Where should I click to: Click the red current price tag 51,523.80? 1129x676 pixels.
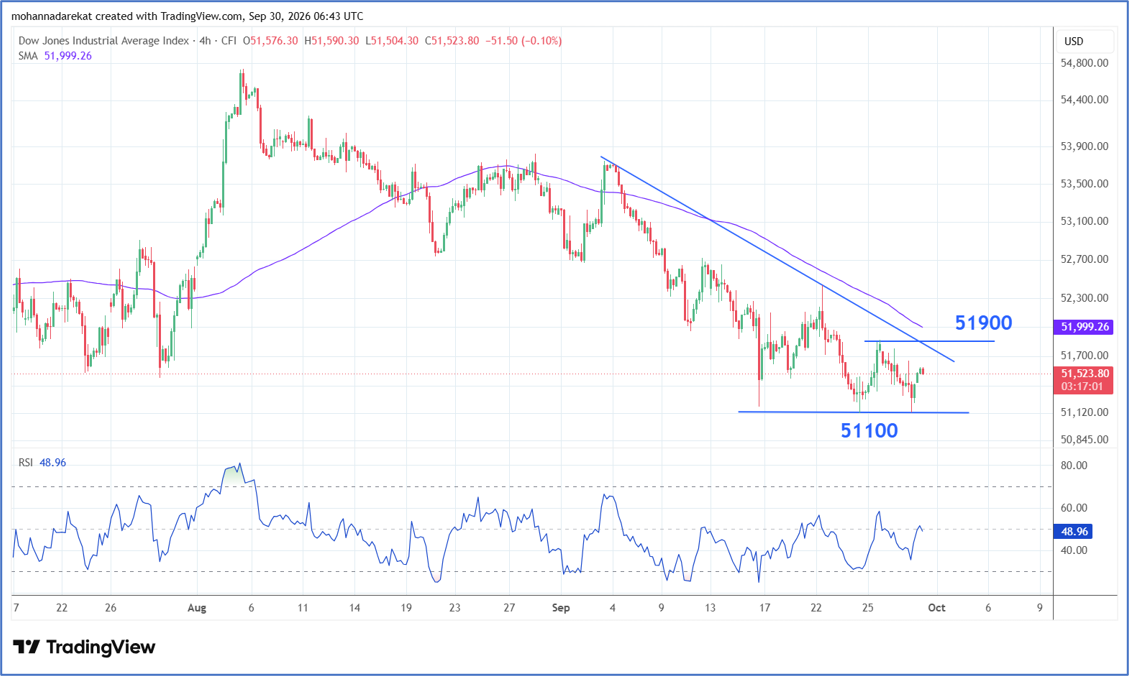[x=1084, y=373]
